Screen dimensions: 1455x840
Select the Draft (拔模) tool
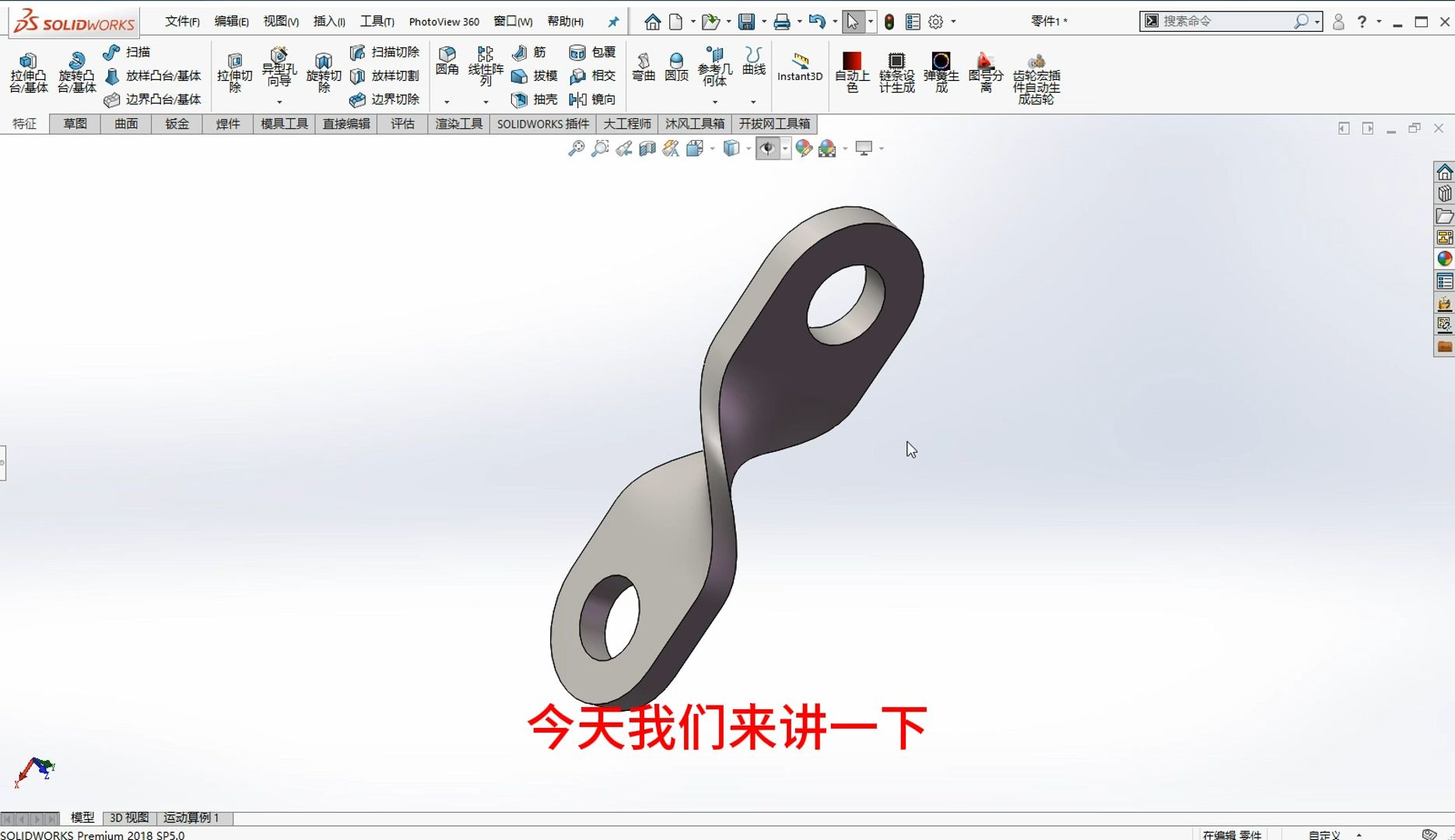point(535,75)
